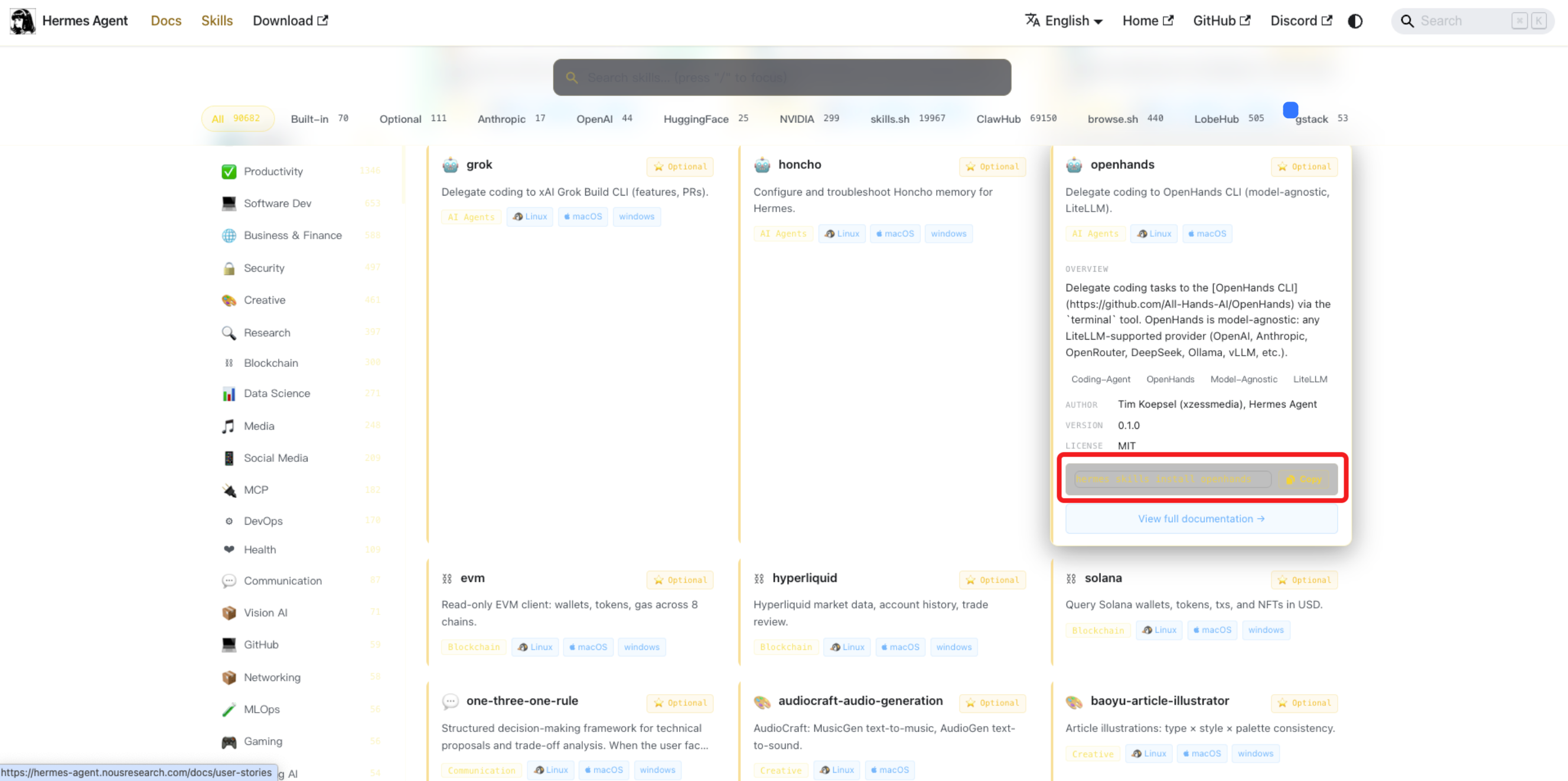Click the Security lock icon
The image size is (1568, 781).
point(229,268)
